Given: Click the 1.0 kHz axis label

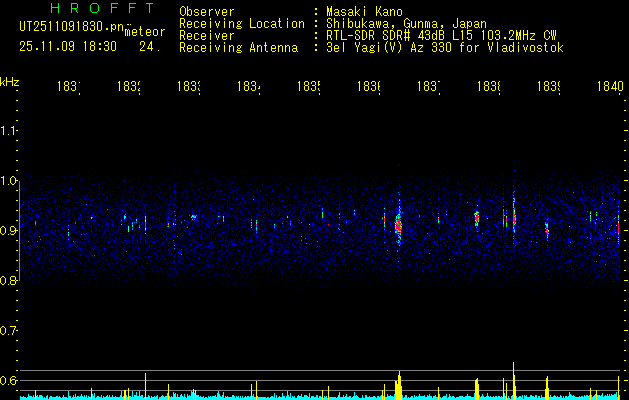Looking at the screenshot, I should (8, 181).
